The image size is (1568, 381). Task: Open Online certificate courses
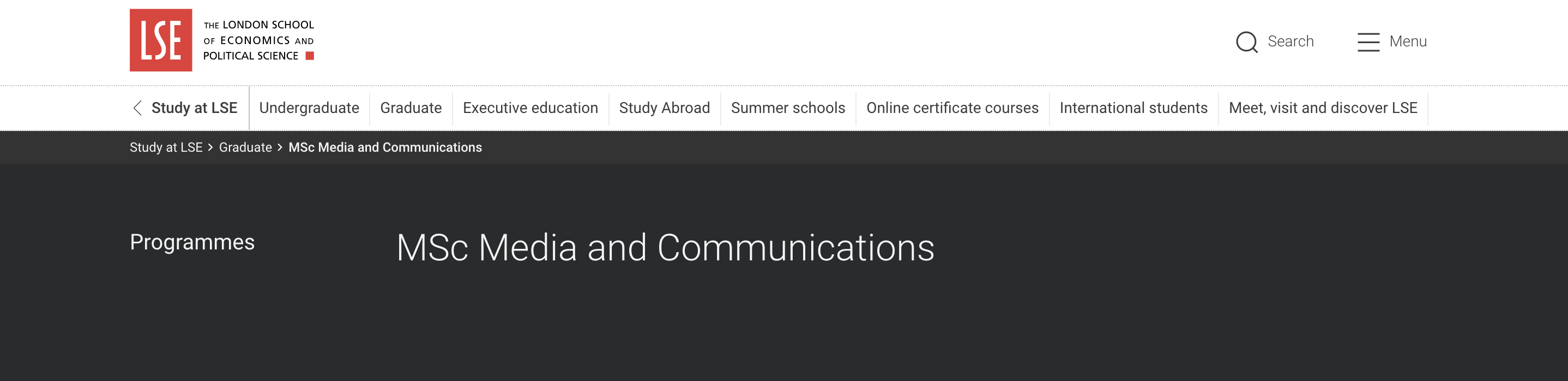[952, 108]
